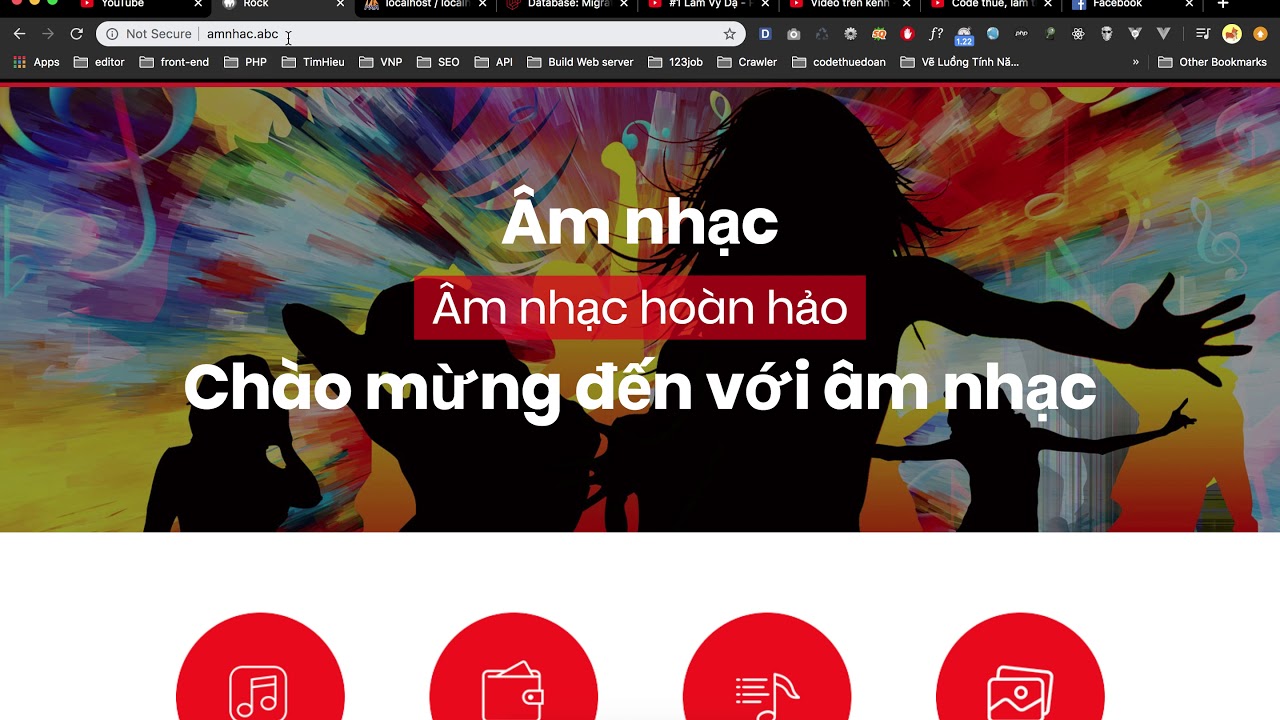
Task: Open the red stop-hand blocker extension
Action: pos(907,34)
